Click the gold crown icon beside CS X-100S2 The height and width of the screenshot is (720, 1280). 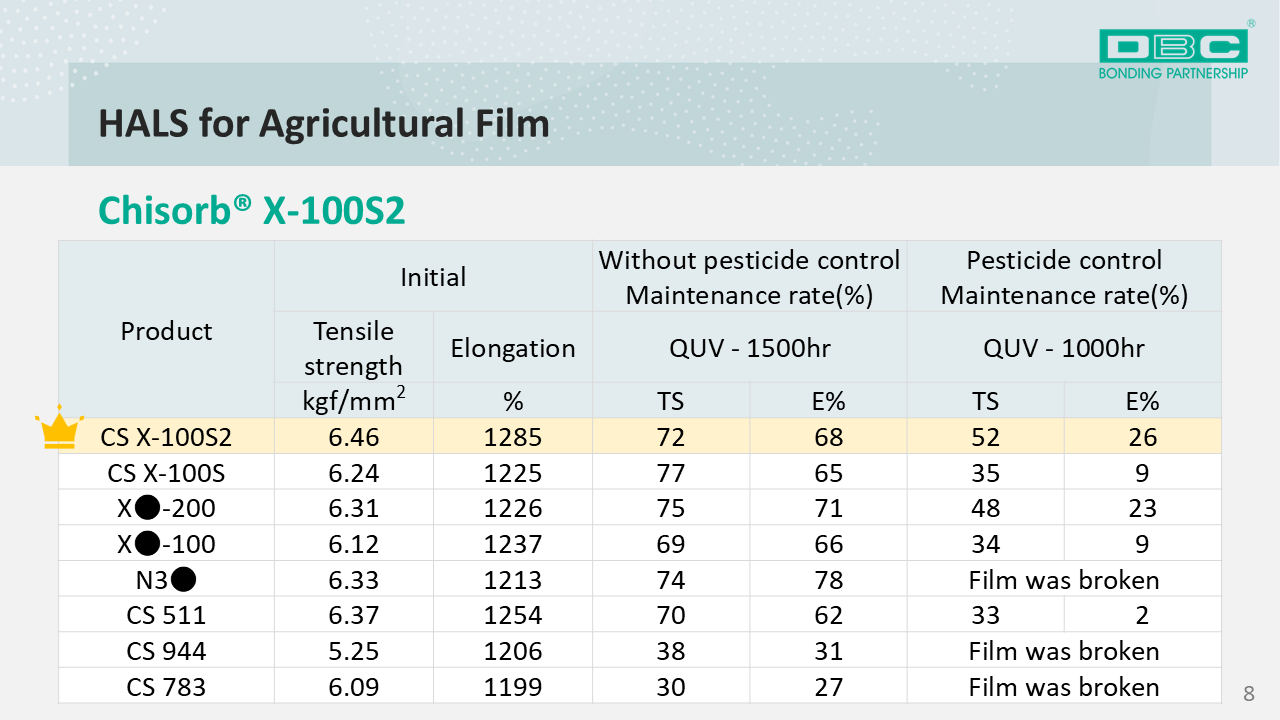59,430
